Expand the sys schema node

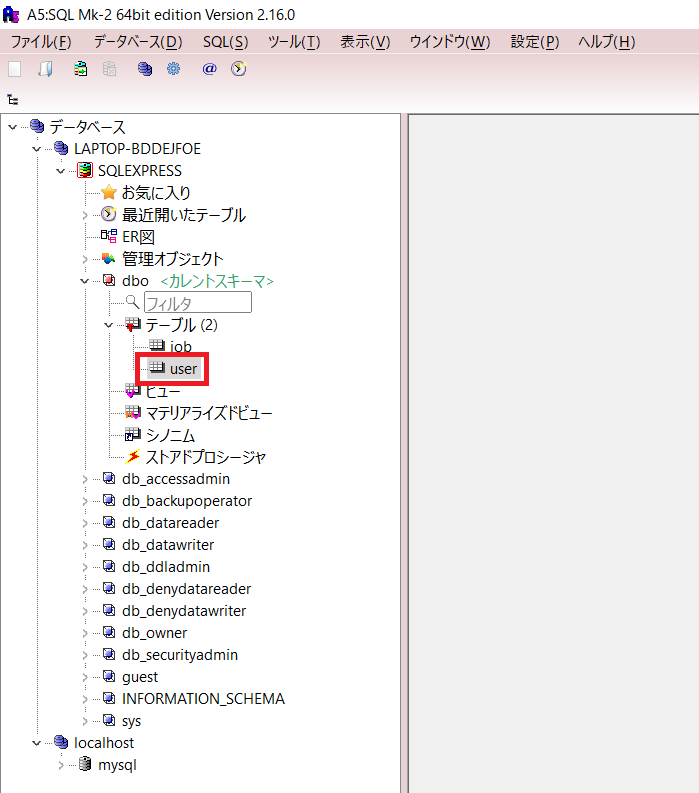tap(85, 721)
